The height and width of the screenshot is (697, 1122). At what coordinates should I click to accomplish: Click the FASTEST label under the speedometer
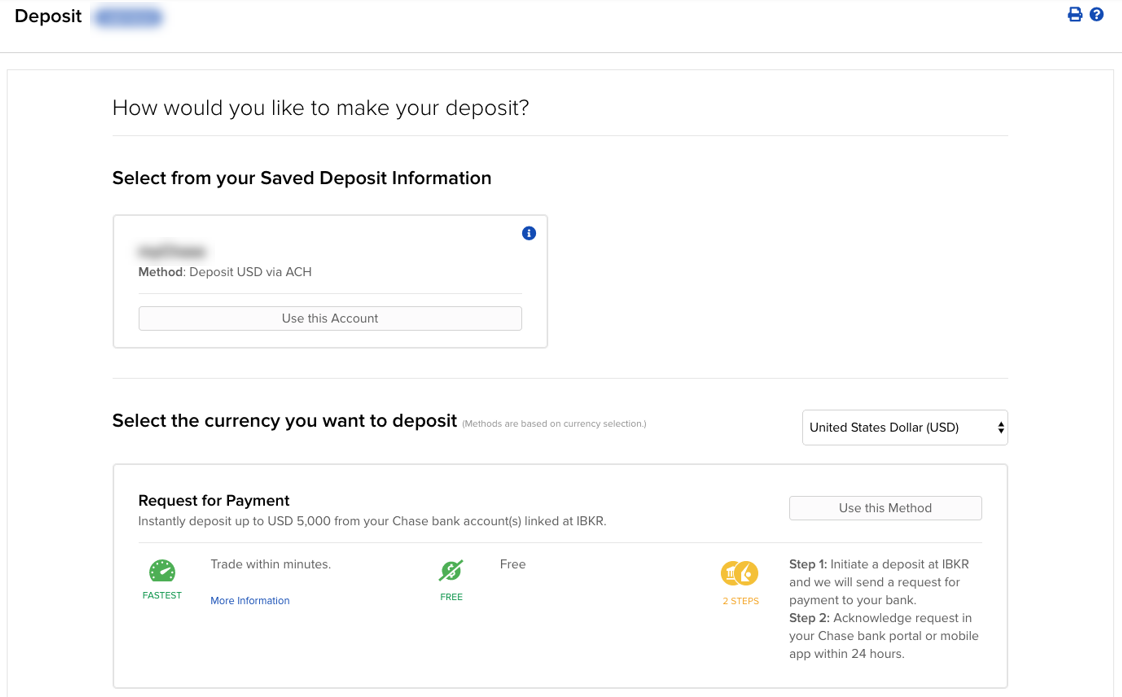(161, 594)
